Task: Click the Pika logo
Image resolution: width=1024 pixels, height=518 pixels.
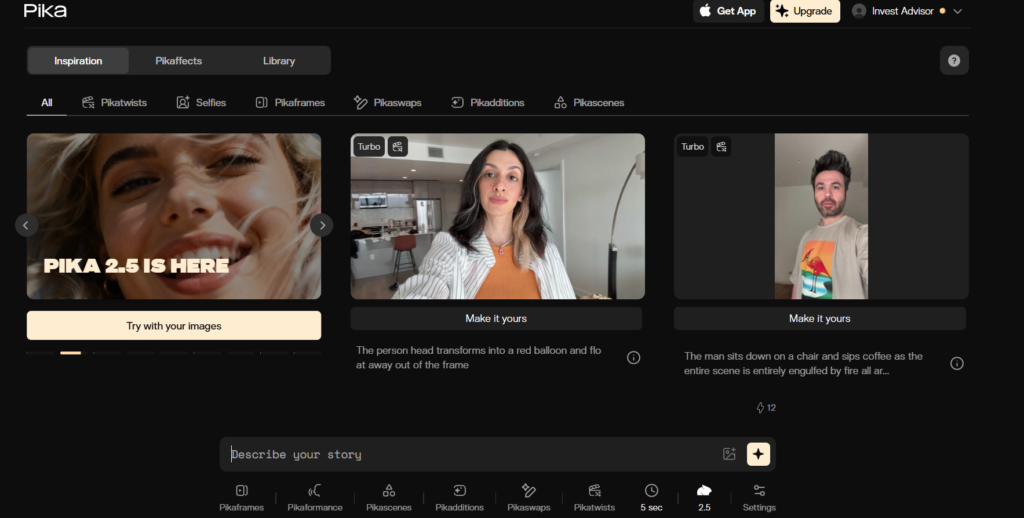Action: (45, 10)
